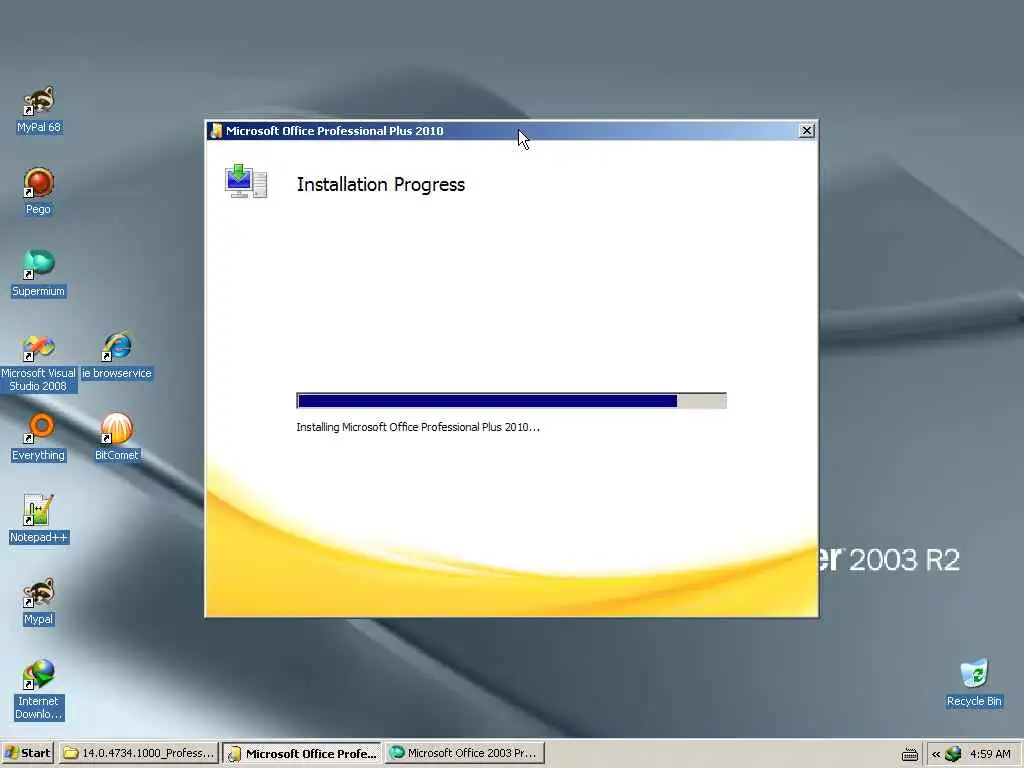
Task: Switch to the 14.0.4734.1000_Profess folder taskbar button
Action: 138,753
